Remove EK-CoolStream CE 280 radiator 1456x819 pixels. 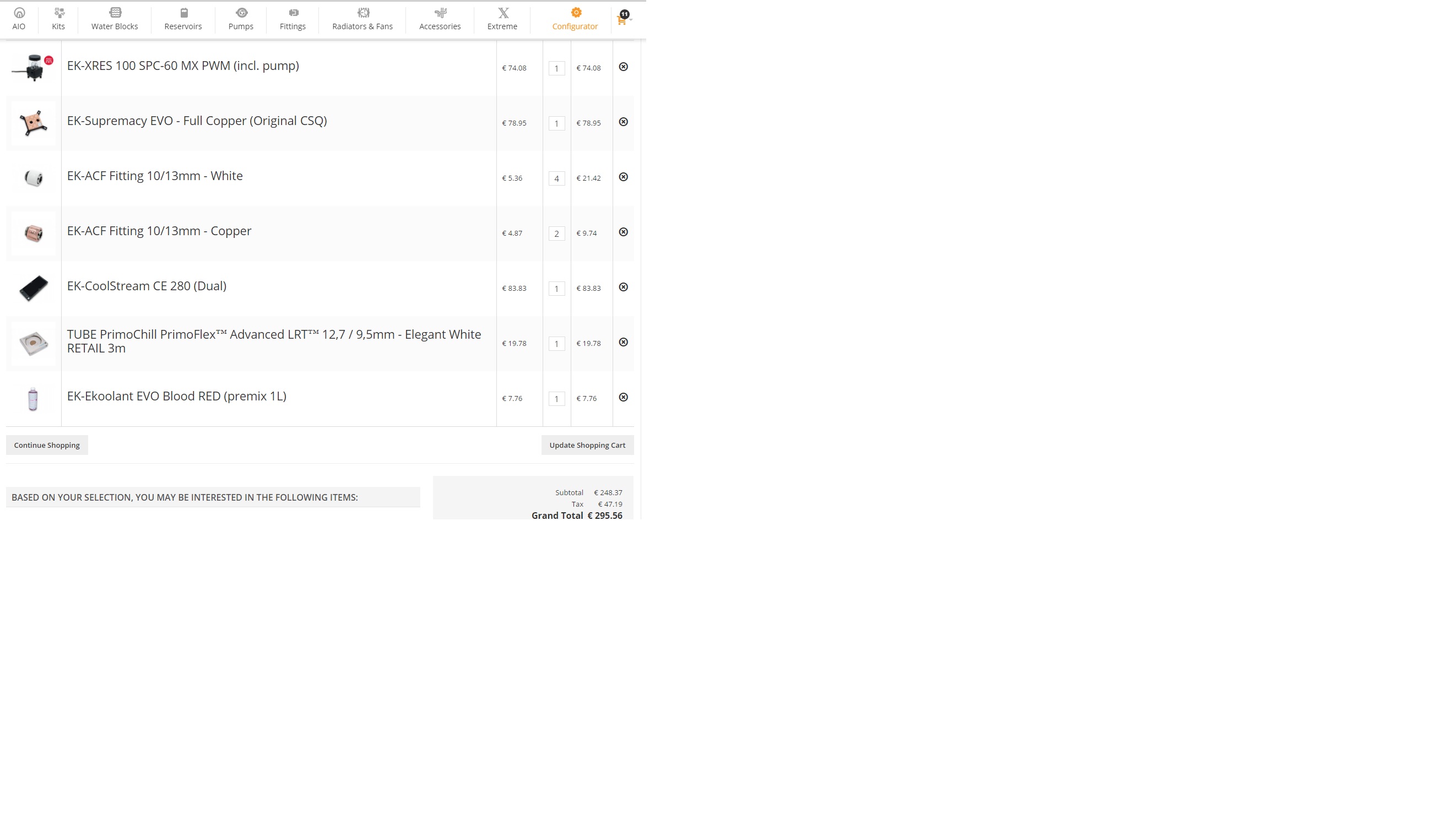[x=624, y=287]
